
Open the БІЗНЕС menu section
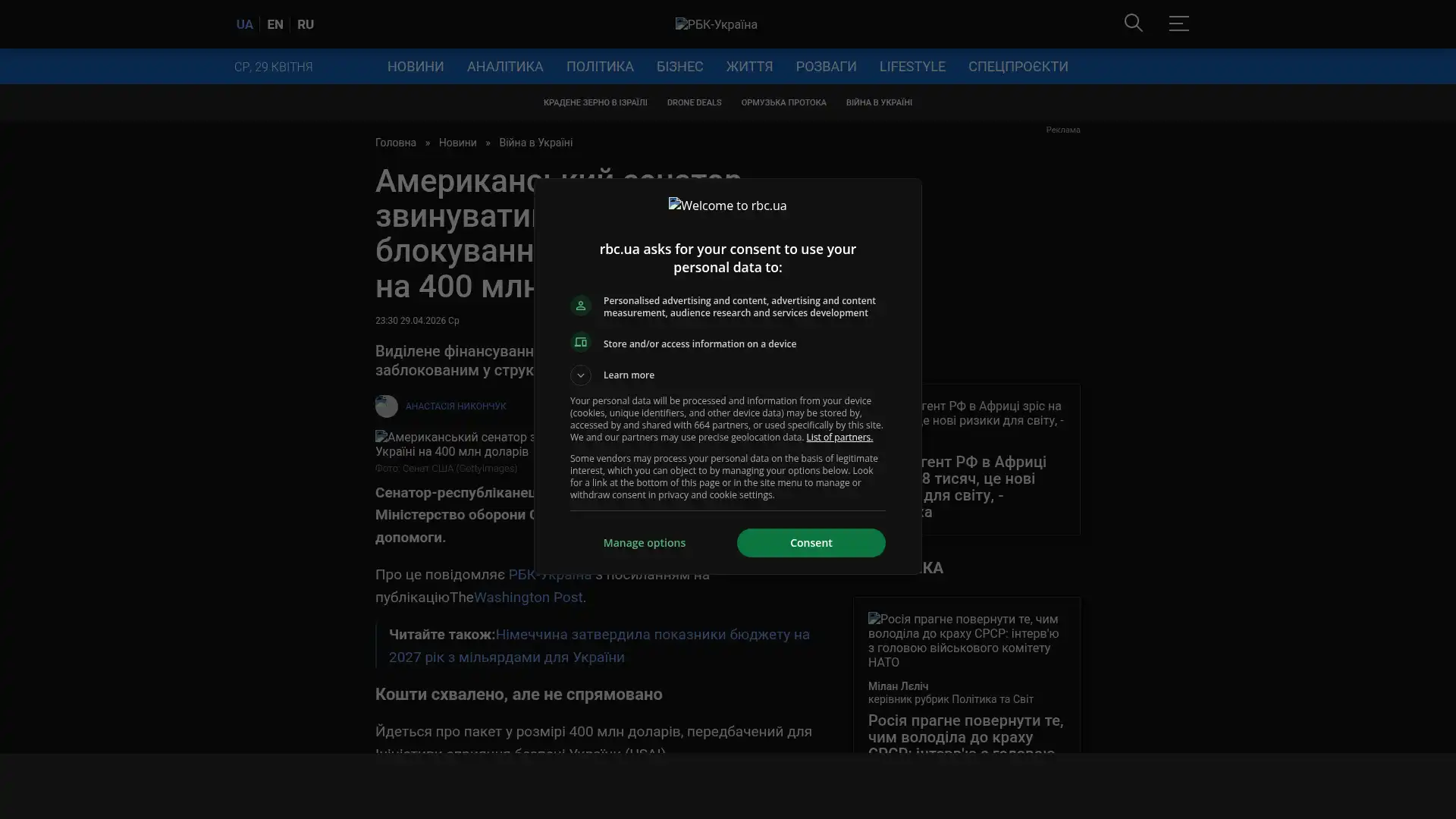click(679, 67)
